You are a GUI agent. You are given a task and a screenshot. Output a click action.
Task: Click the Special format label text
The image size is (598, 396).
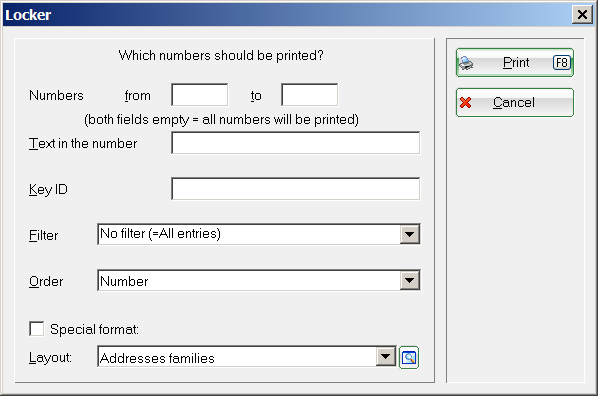tap(94, 329)
